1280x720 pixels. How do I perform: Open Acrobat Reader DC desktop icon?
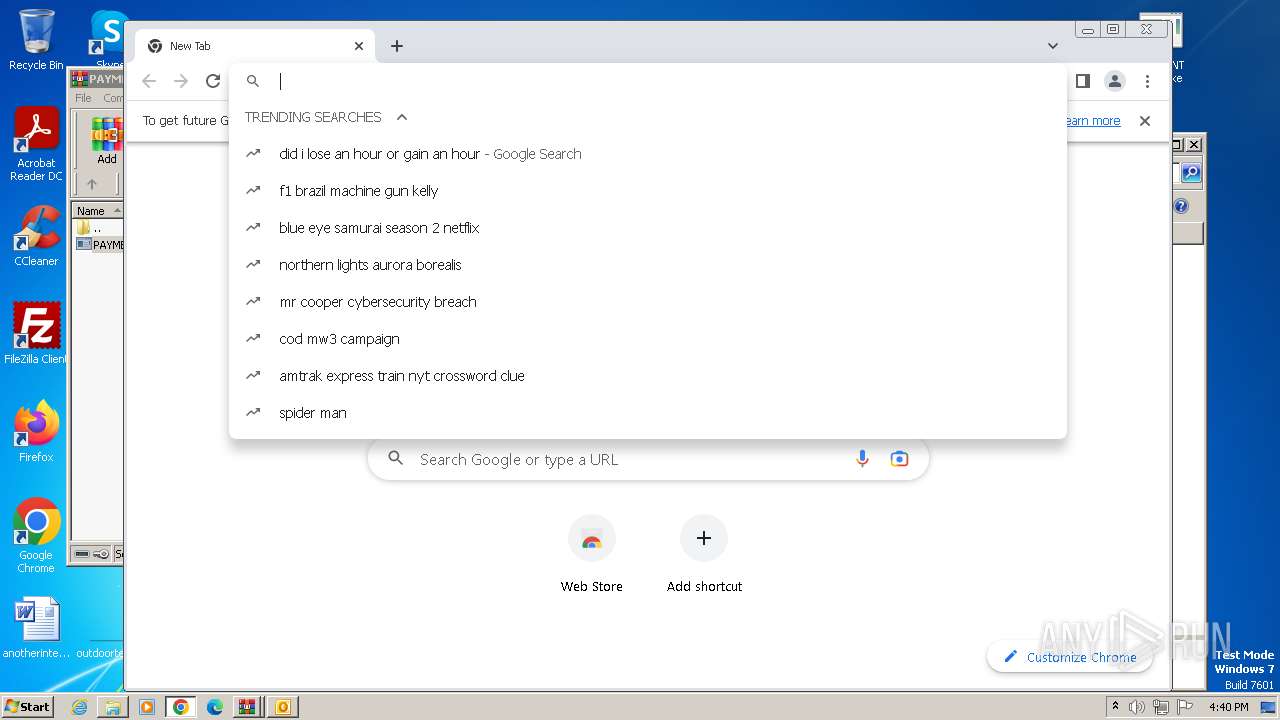point(36,145)
